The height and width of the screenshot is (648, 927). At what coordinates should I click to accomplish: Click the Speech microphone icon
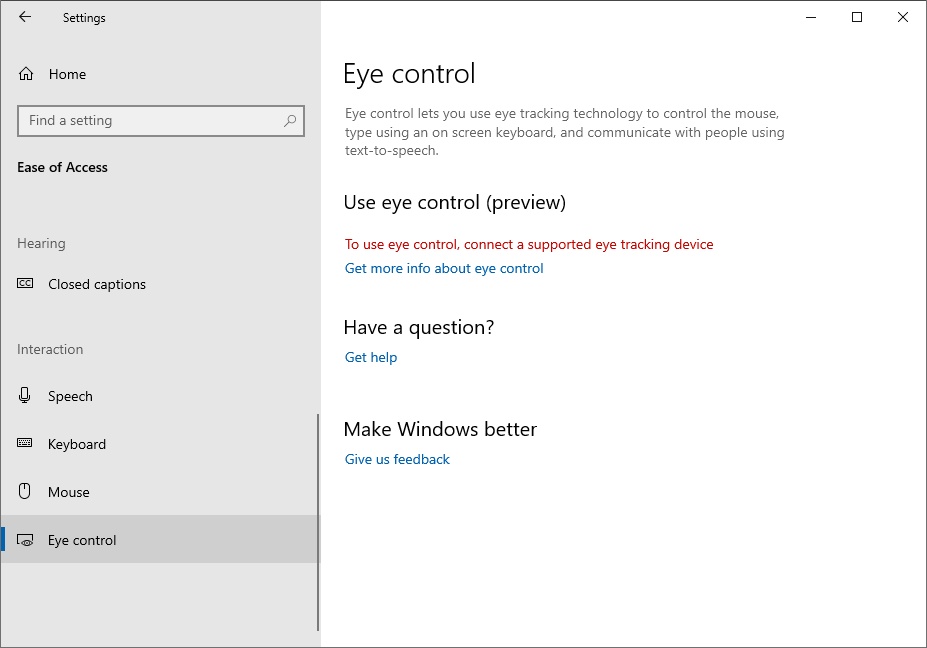pyautogui.click(x=24, y=395)
